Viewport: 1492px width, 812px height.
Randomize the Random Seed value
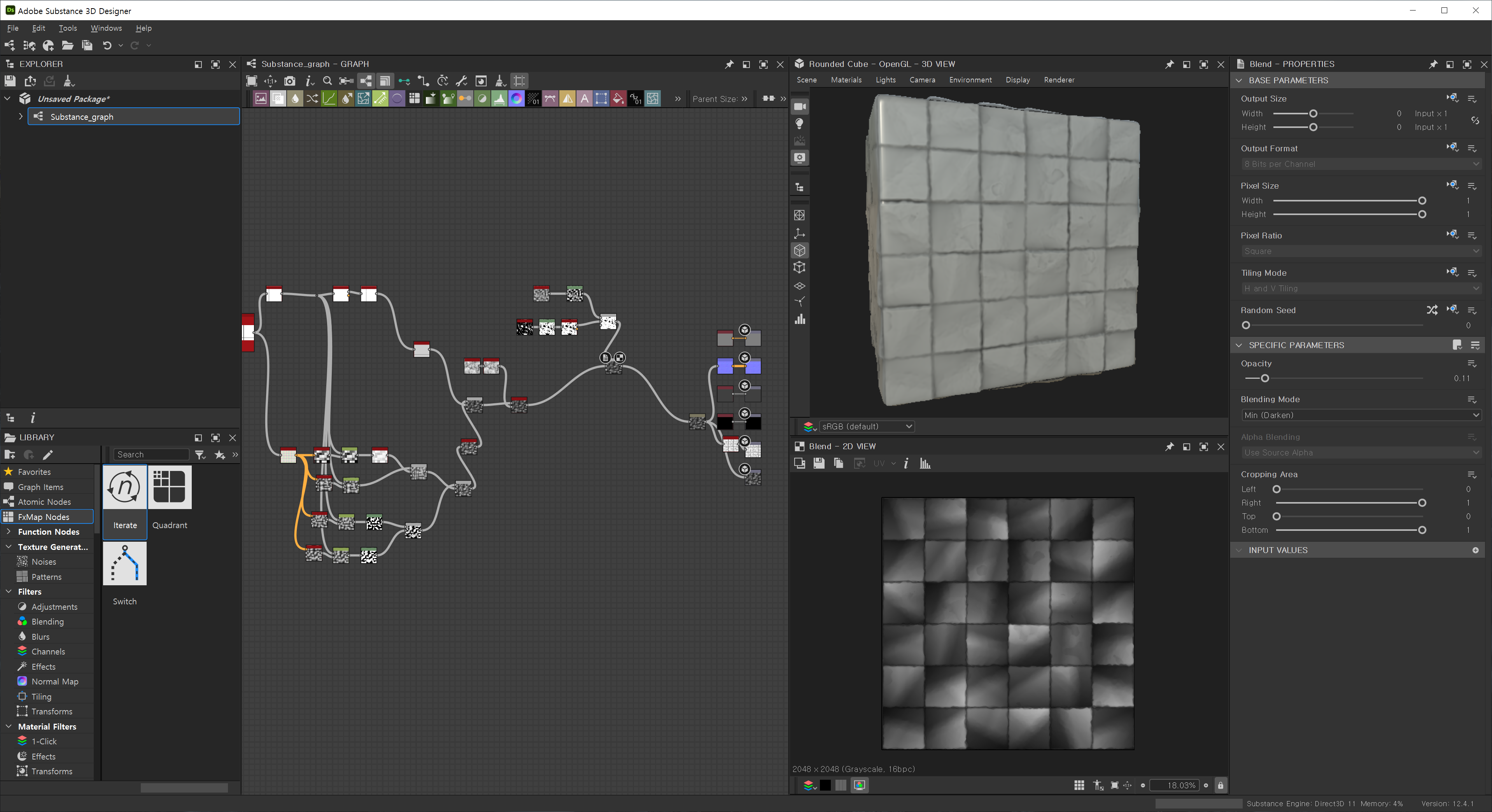1432,310
